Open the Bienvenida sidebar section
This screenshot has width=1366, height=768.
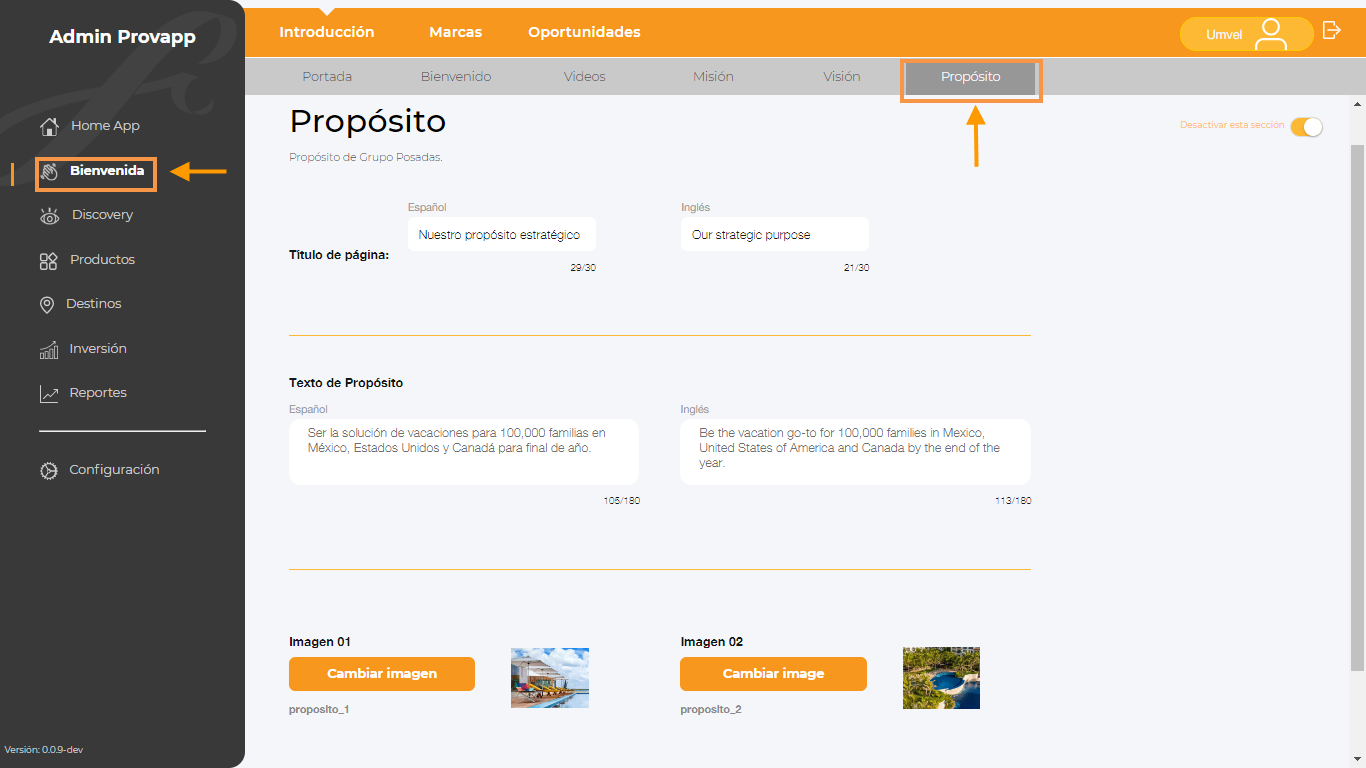pyautogui.click(x=107, y=171)
